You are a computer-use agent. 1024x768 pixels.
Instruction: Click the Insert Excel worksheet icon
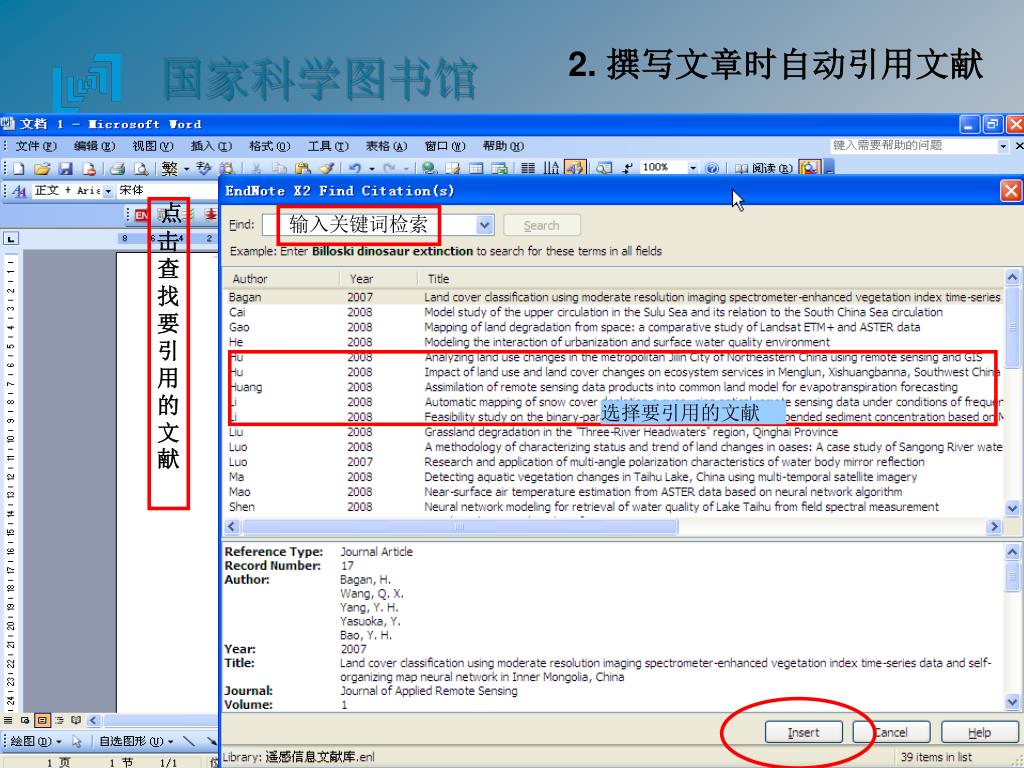pyautogui.click(x=500, y=168)
